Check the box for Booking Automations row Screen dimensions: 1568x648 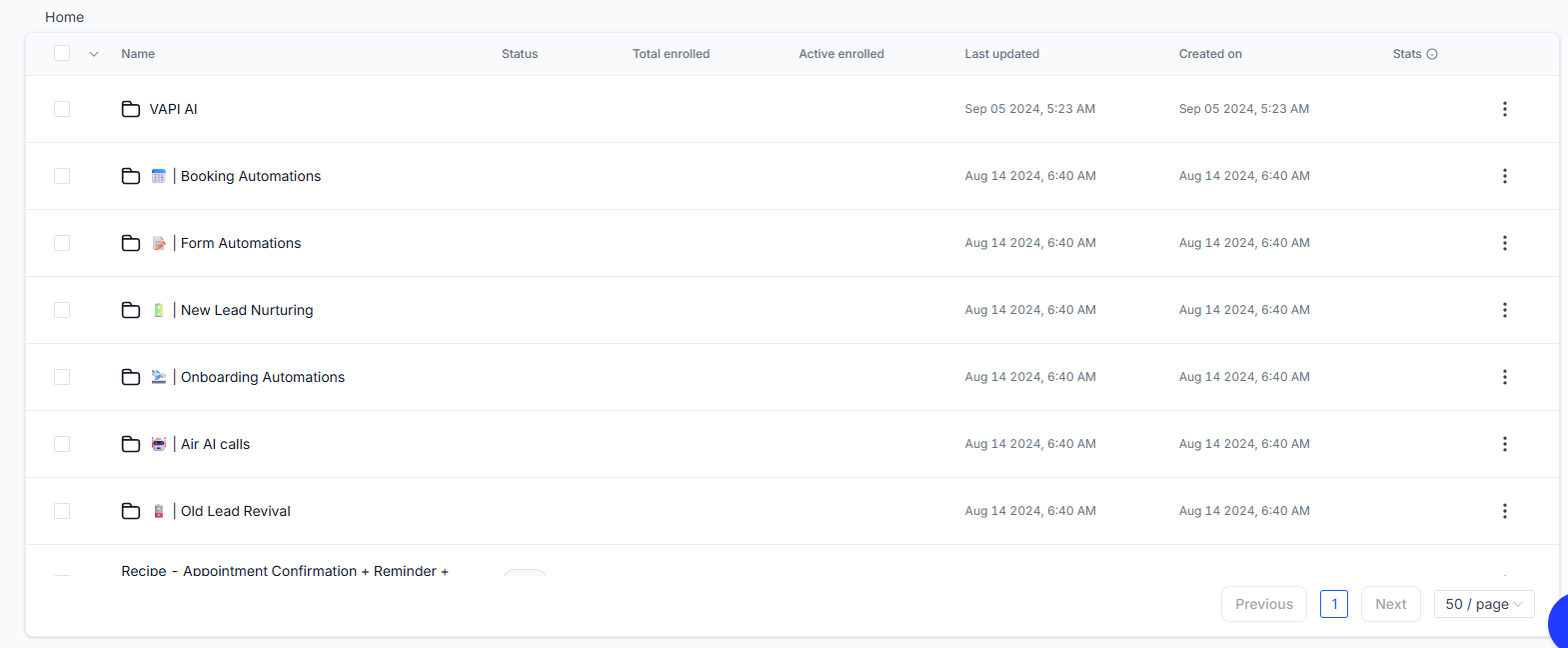click(x=62, y=176)
